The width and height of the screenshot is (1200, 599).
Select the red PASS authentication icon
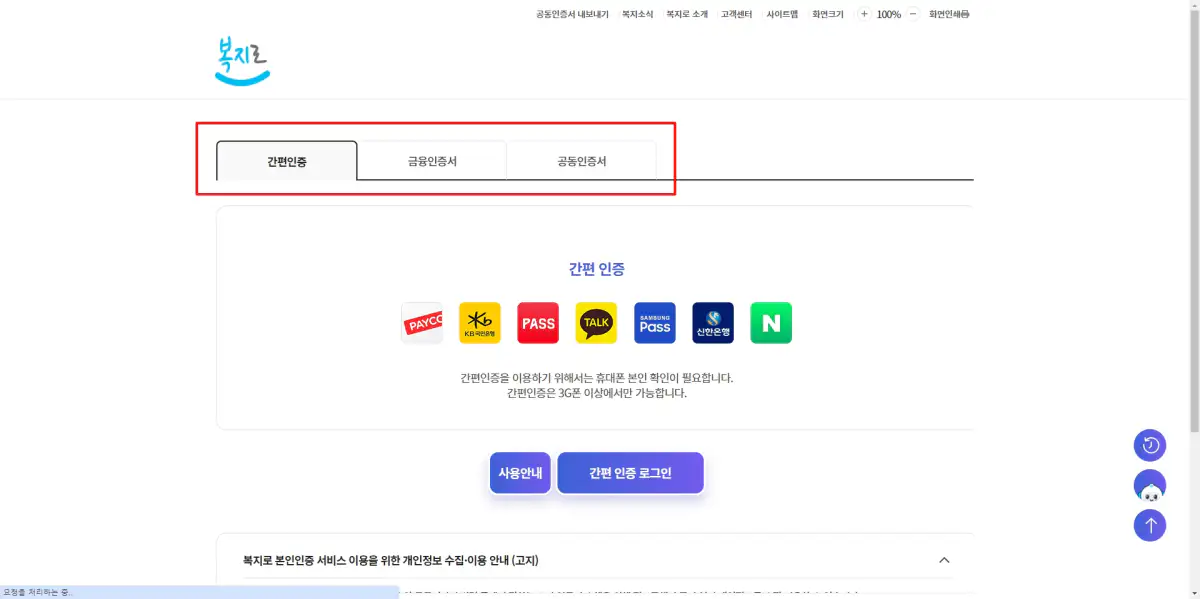coord(538,323)
